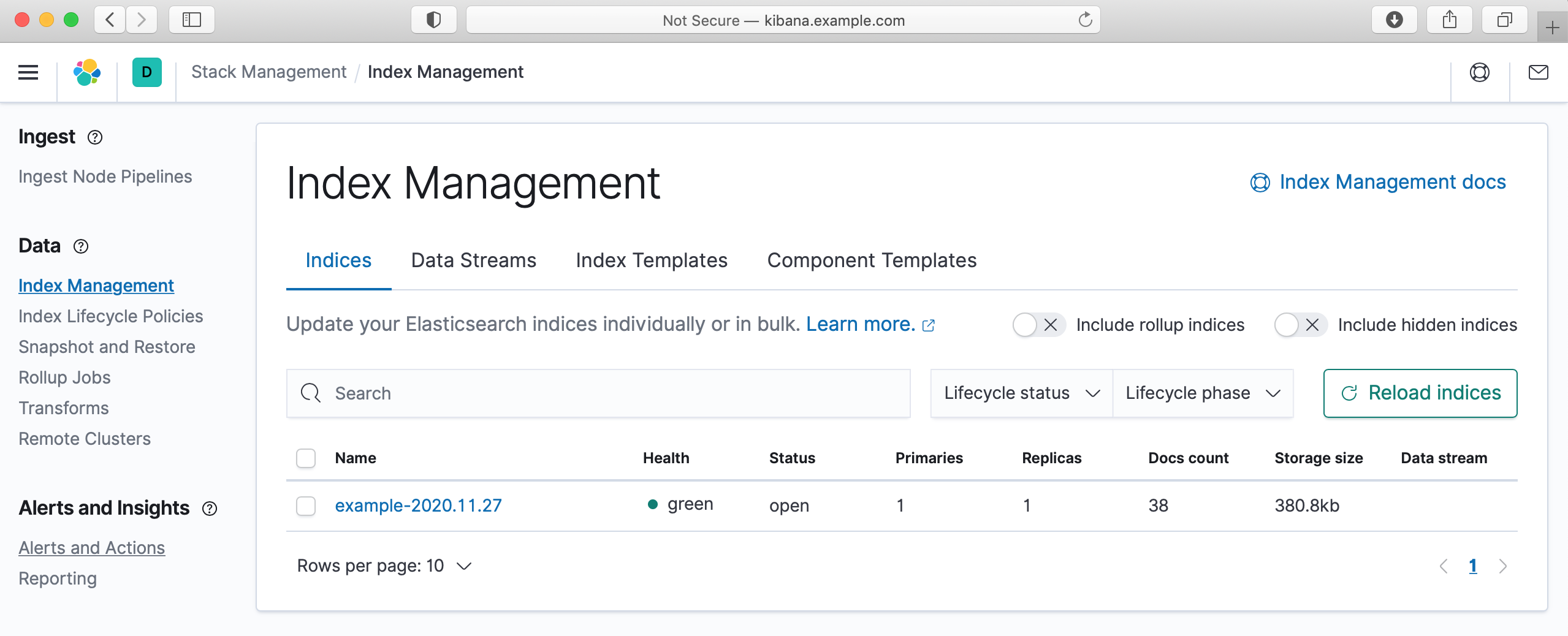Open Index Management docs link
Image resolution: width=1568 pixels, height=636 pixels.
tap(1378, 183)
